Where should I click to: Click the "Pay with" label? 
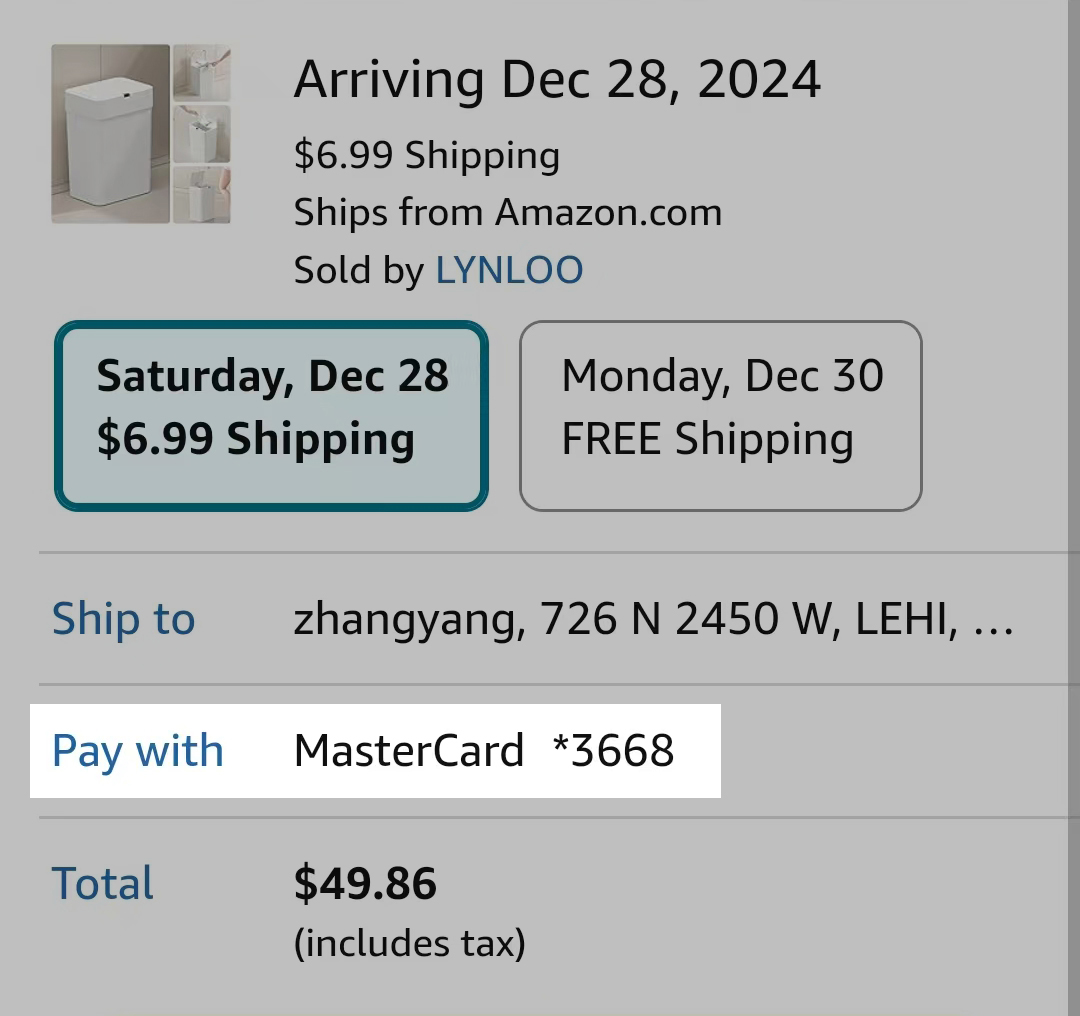click(x=137, y=751)
